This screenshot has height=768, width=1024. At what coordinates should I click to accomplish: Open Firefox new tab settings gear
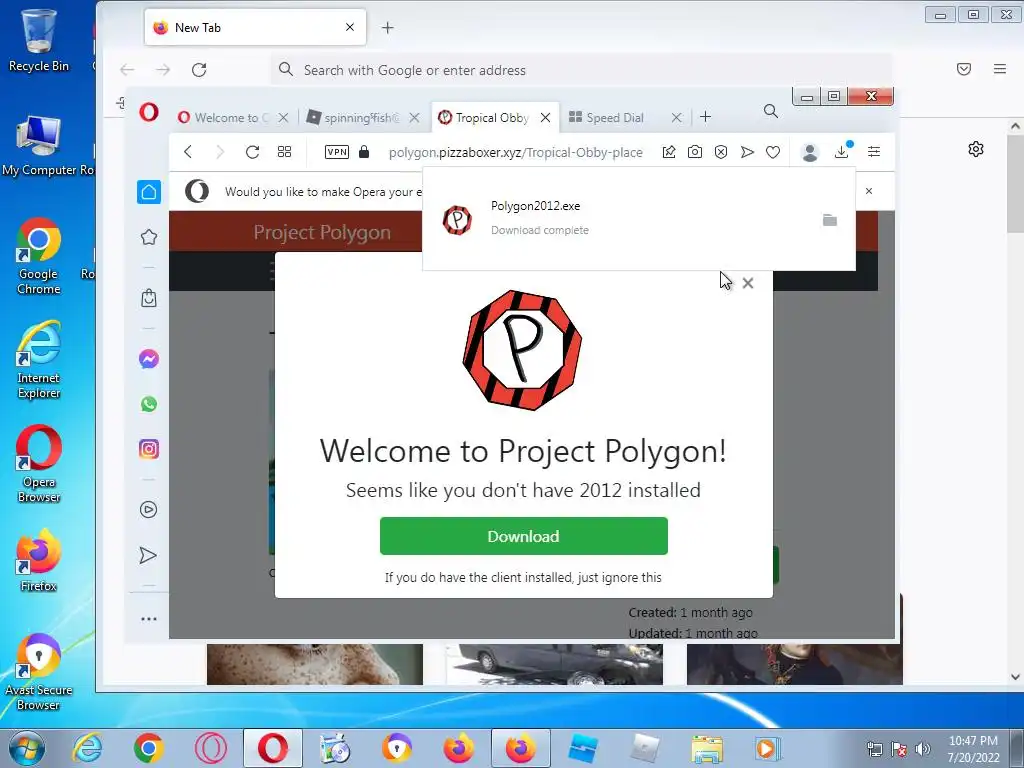point(976,149)
